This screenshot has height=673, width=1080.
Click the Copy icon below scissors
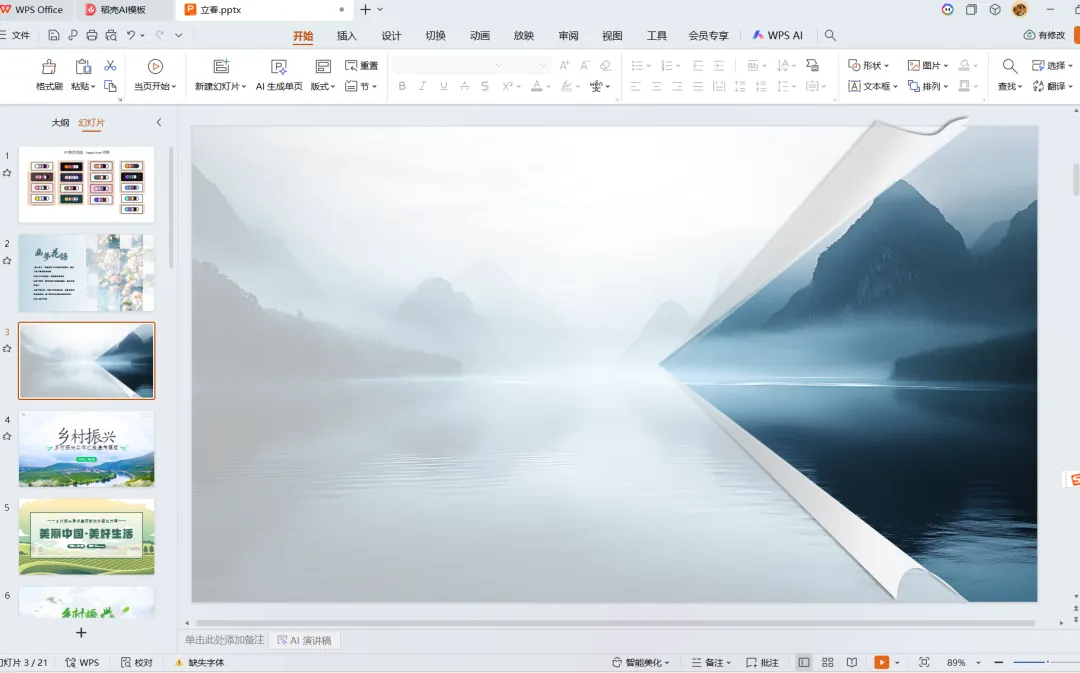(x=110, y=86)
